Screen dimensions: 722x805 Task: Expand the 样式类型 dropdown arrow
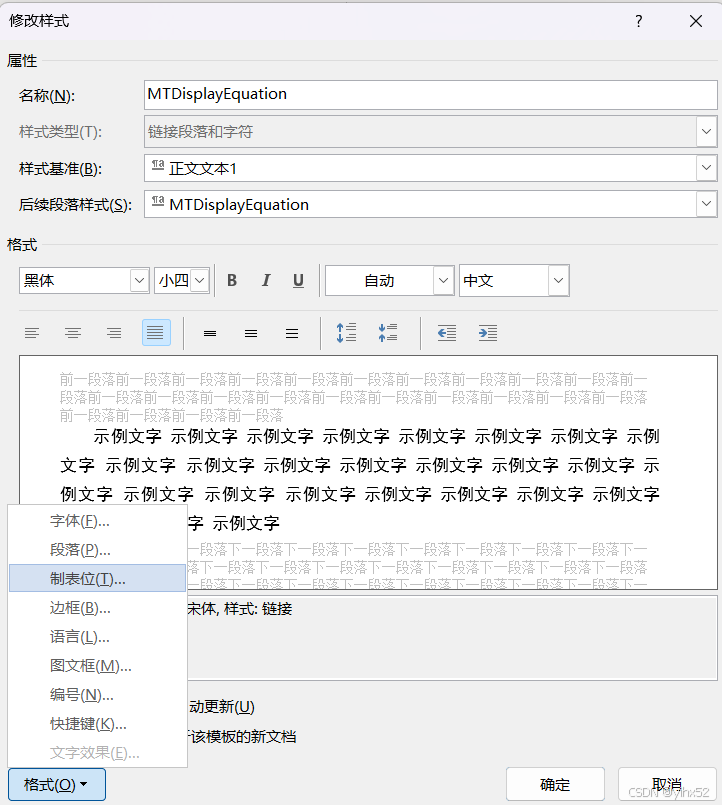click(707, 131)
